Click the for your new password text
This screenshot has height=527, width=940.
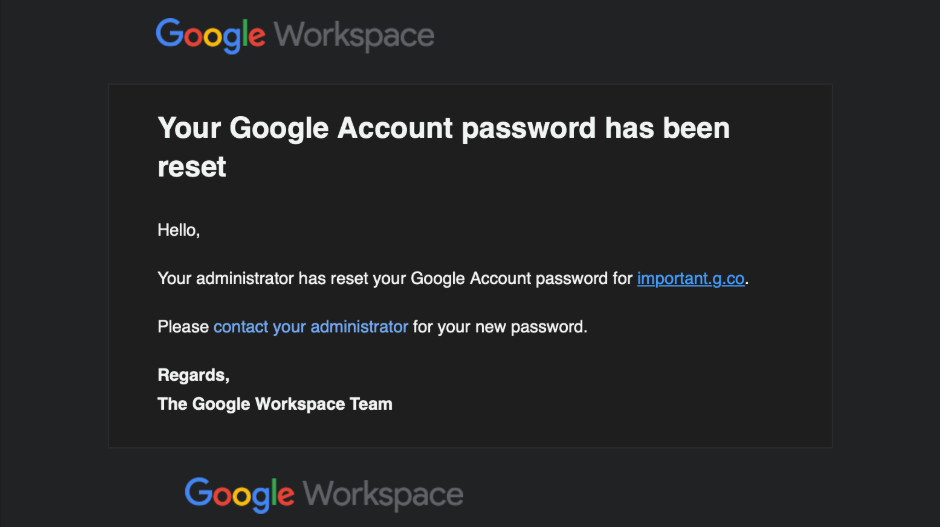pyautogui.click(x=500, y=327)
